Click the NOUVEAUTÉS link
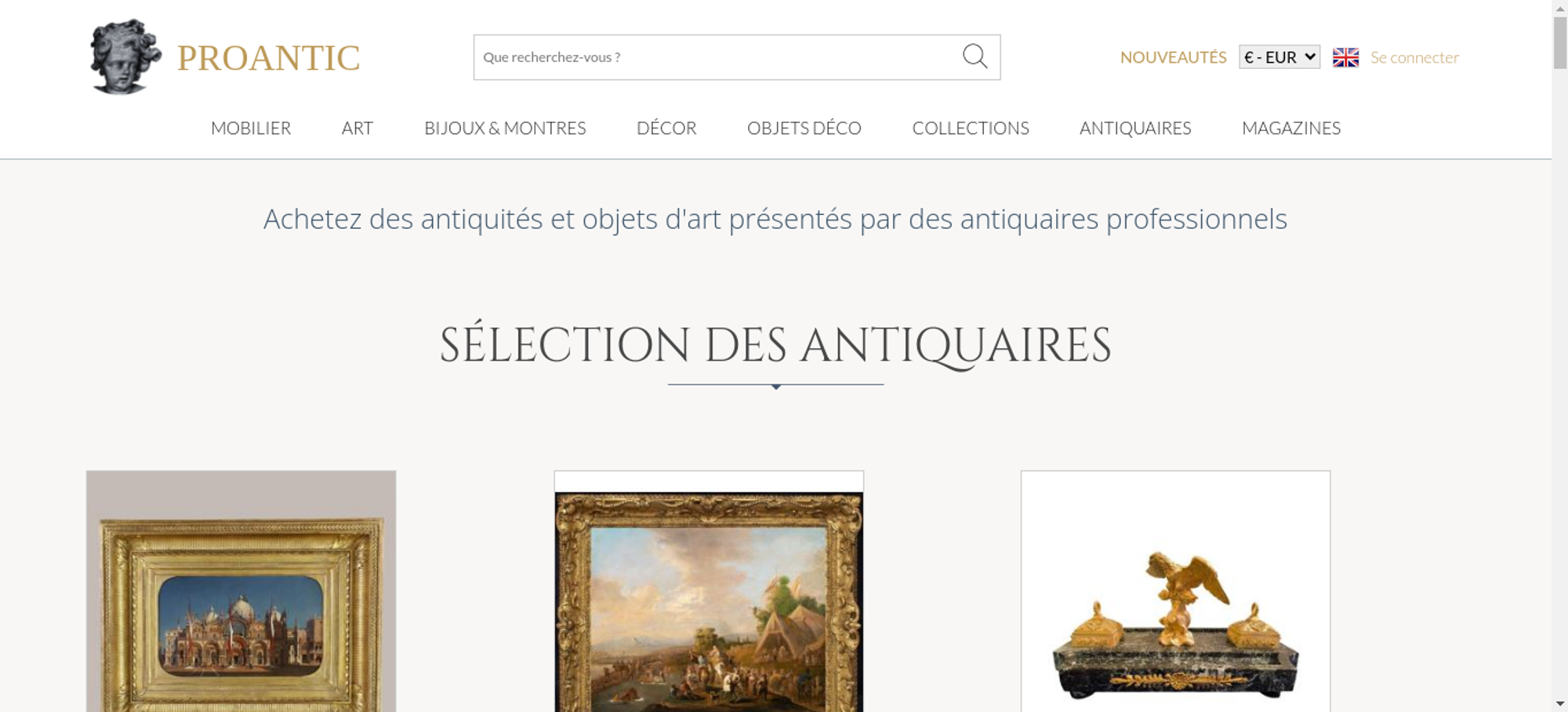The image size is (1568, 712). click(1173, 57)
